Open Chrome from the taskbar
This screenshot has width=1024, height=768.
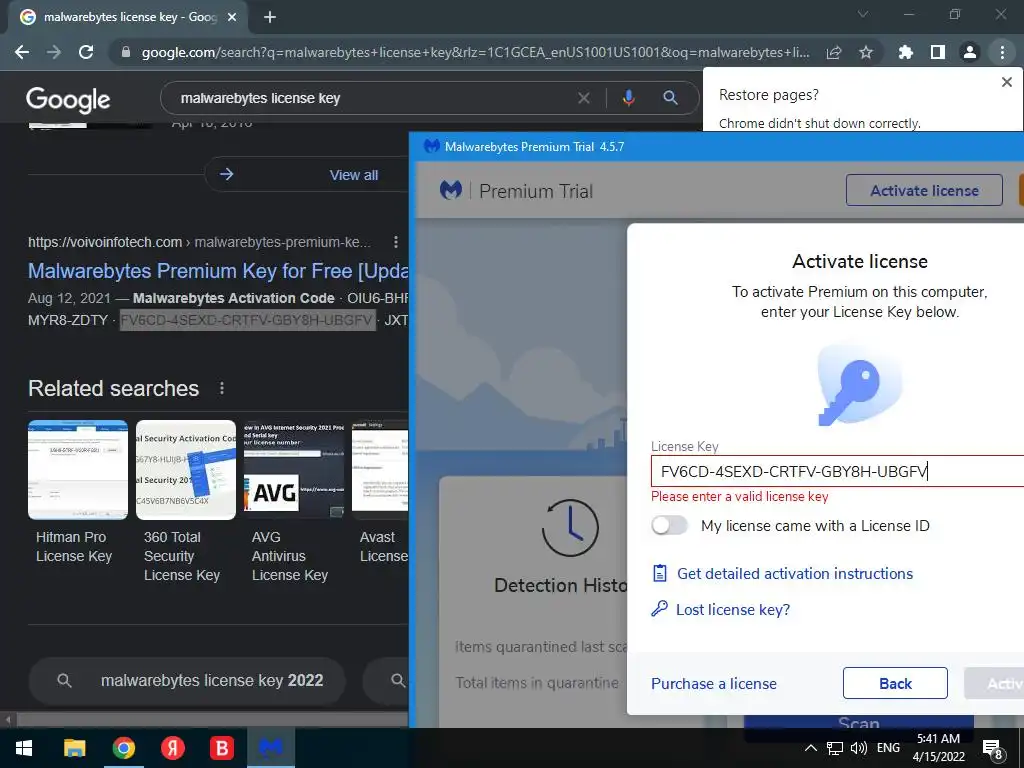pyautogui.click(x=123, y=748)
